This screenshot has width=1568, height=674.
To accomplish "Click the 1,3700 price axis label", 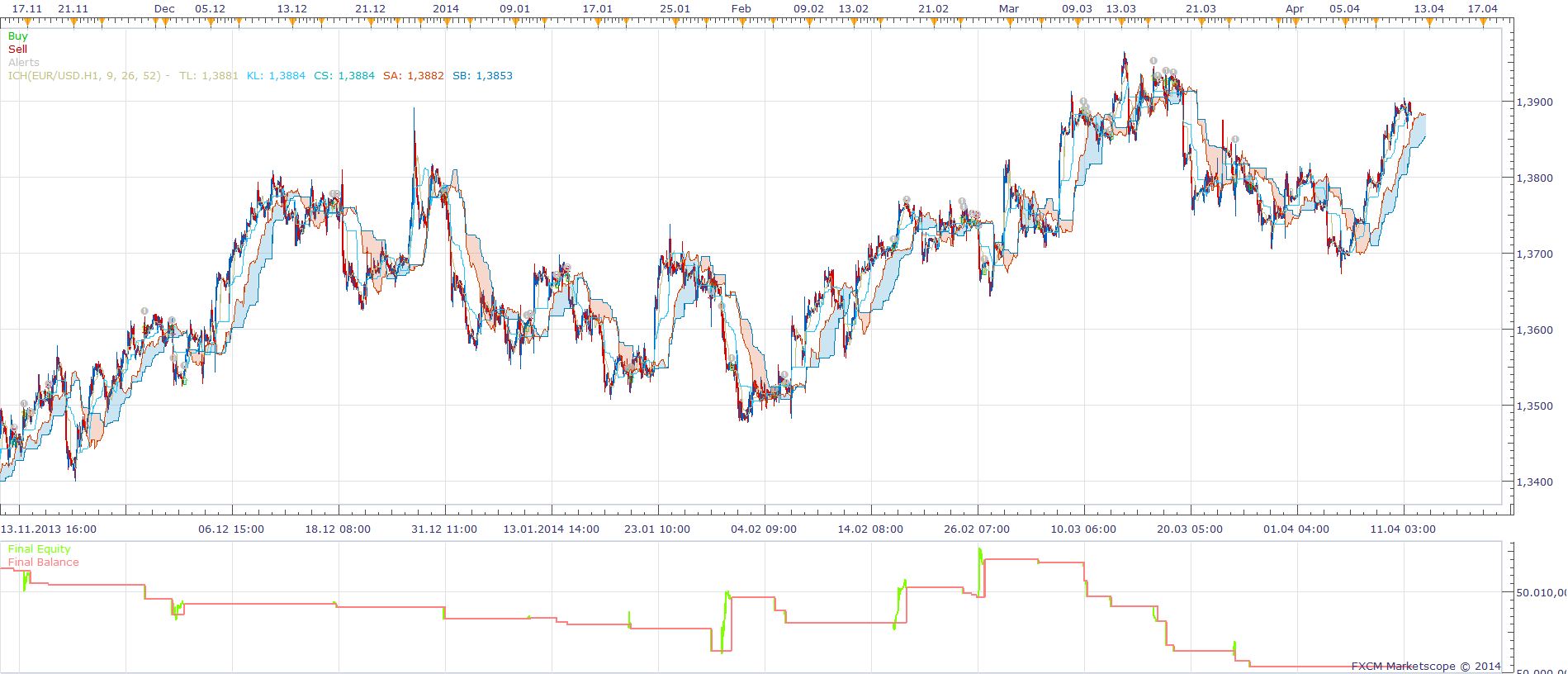I will tap(1534, 254).
